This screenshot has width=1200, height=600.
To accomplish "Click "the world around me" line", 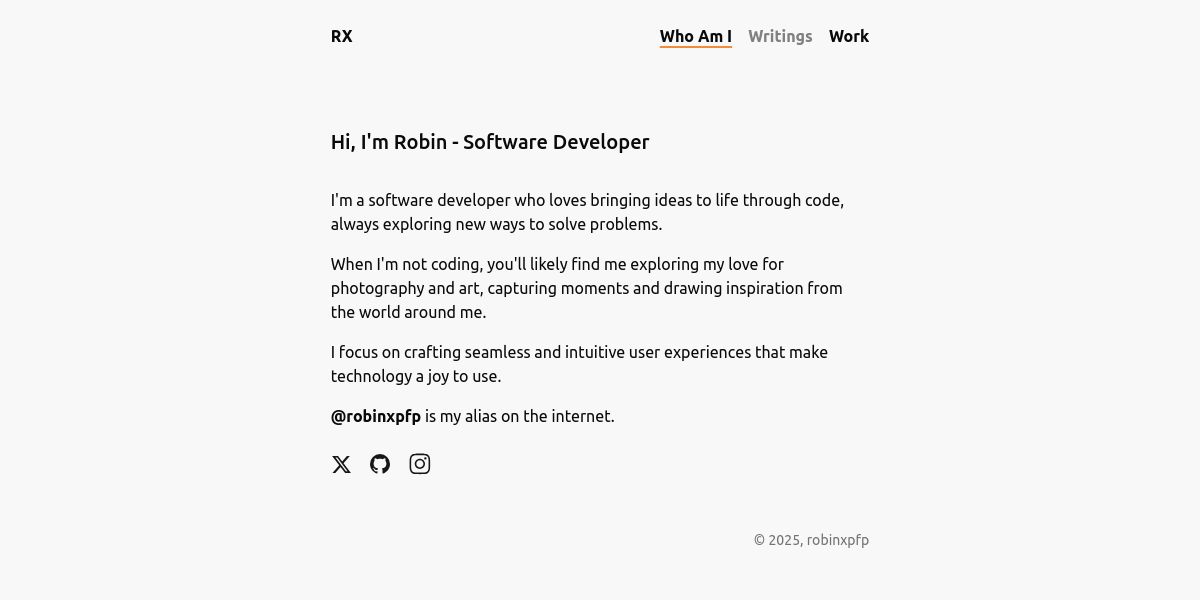I will click(x=409, y=312).
